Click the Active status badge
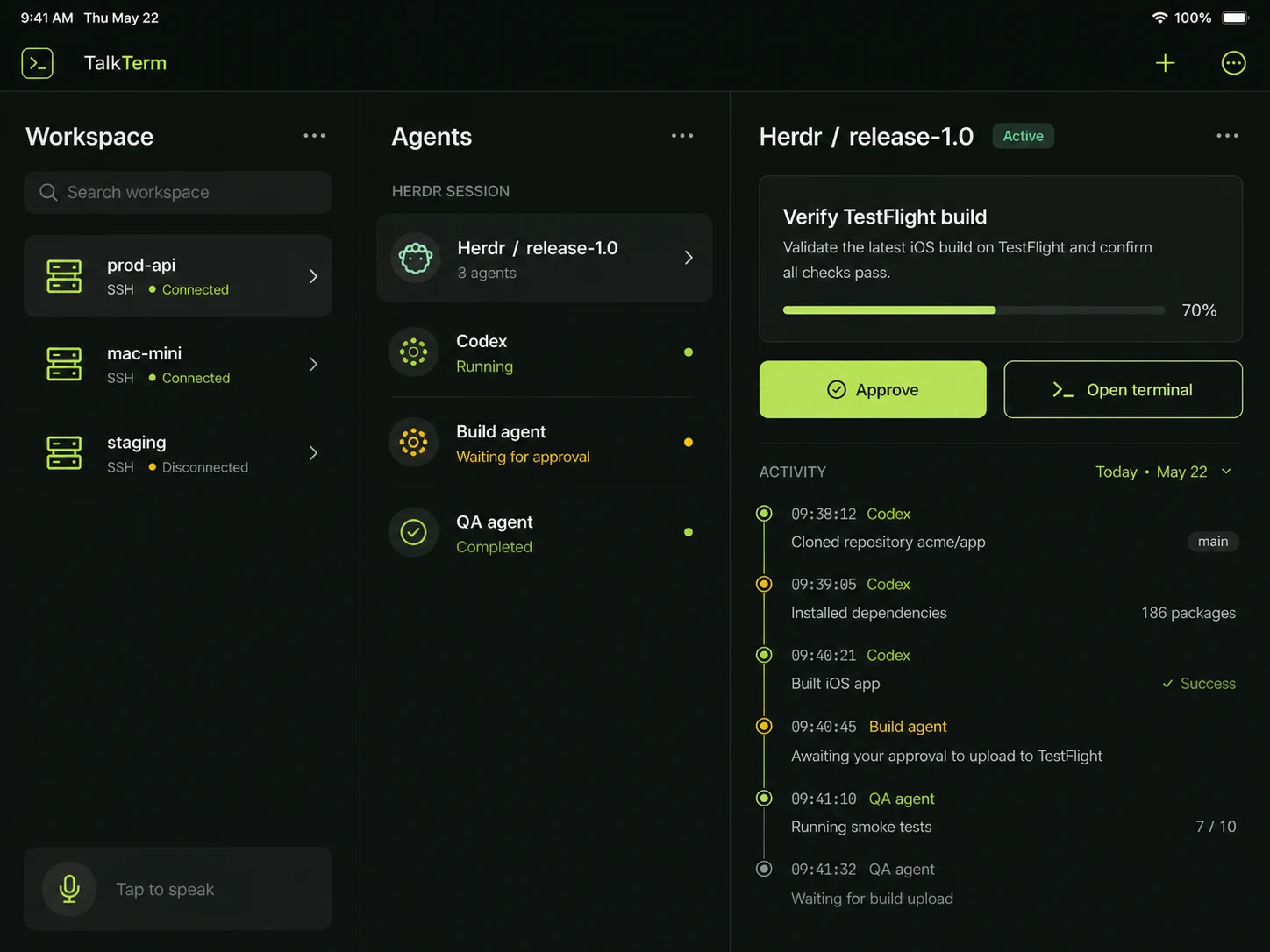Image resolution: width=1270 pixels, height=952 pixels. [1023, 136]
